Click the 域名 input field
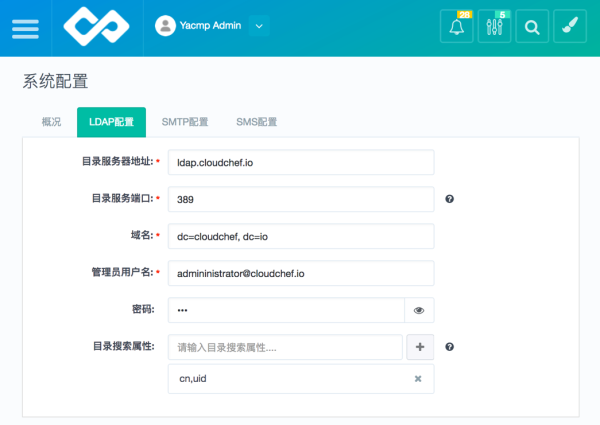The width and height of the screenshot is (600, 425). click(x=301, y=236)
